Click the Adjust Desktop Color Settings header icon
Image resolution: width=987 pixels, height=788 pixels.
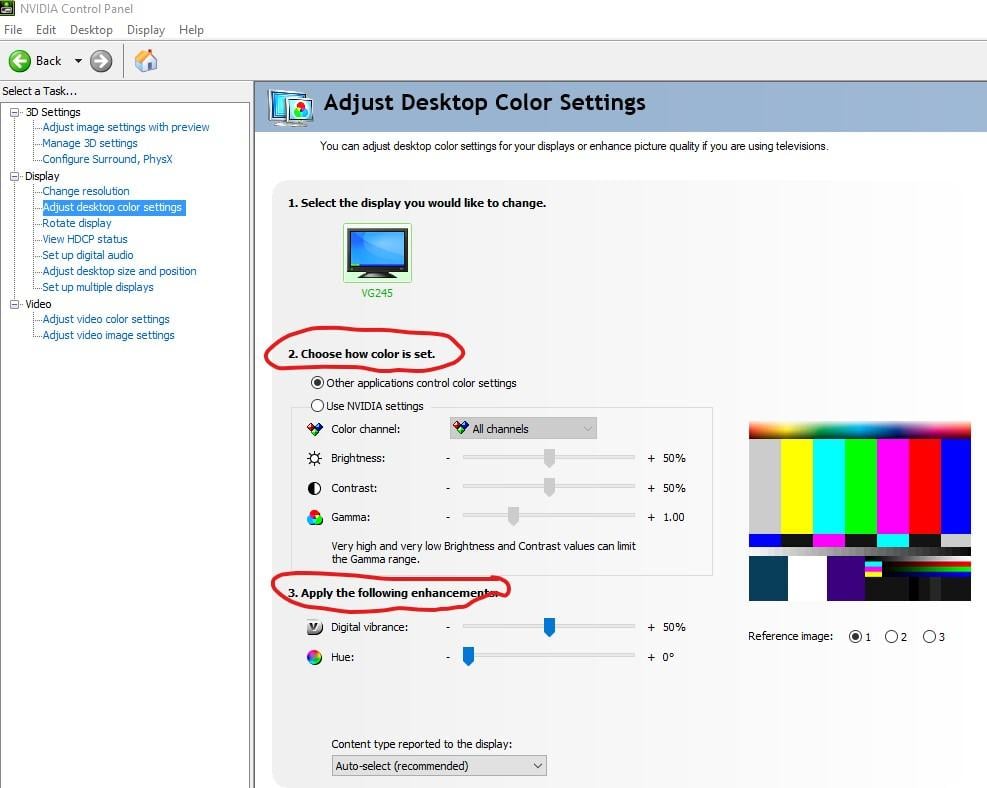[x=290, y=108]
